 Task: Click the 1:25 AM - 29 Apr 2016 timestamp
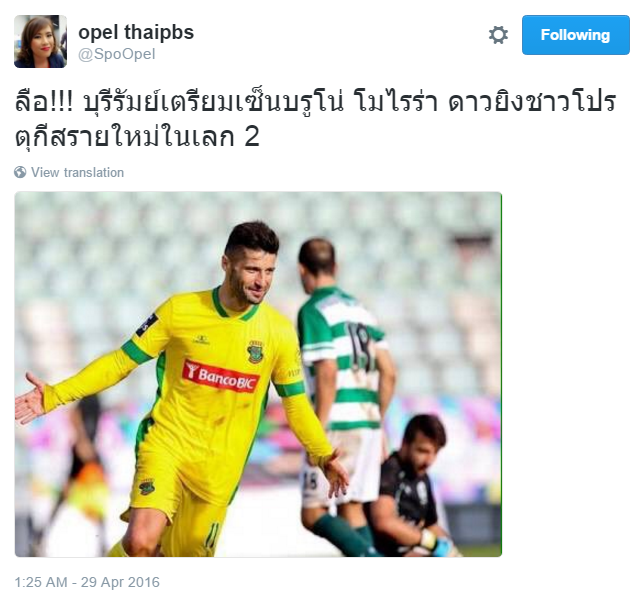pos(87,582)
